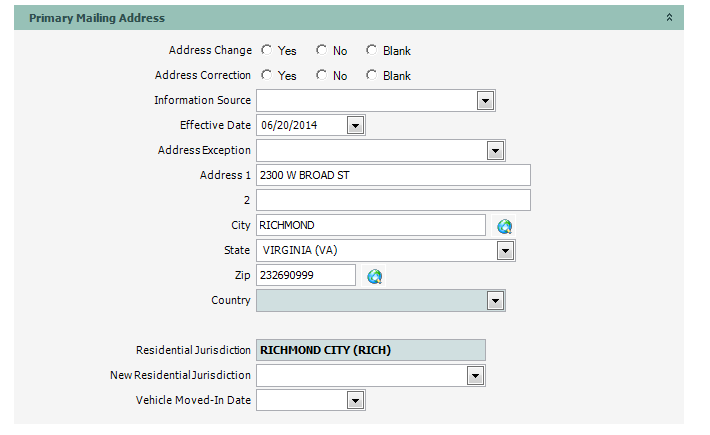Screen dimensions: 710x435
Task: Click the City field containing RICHMOND
Action: coord(370,225)
